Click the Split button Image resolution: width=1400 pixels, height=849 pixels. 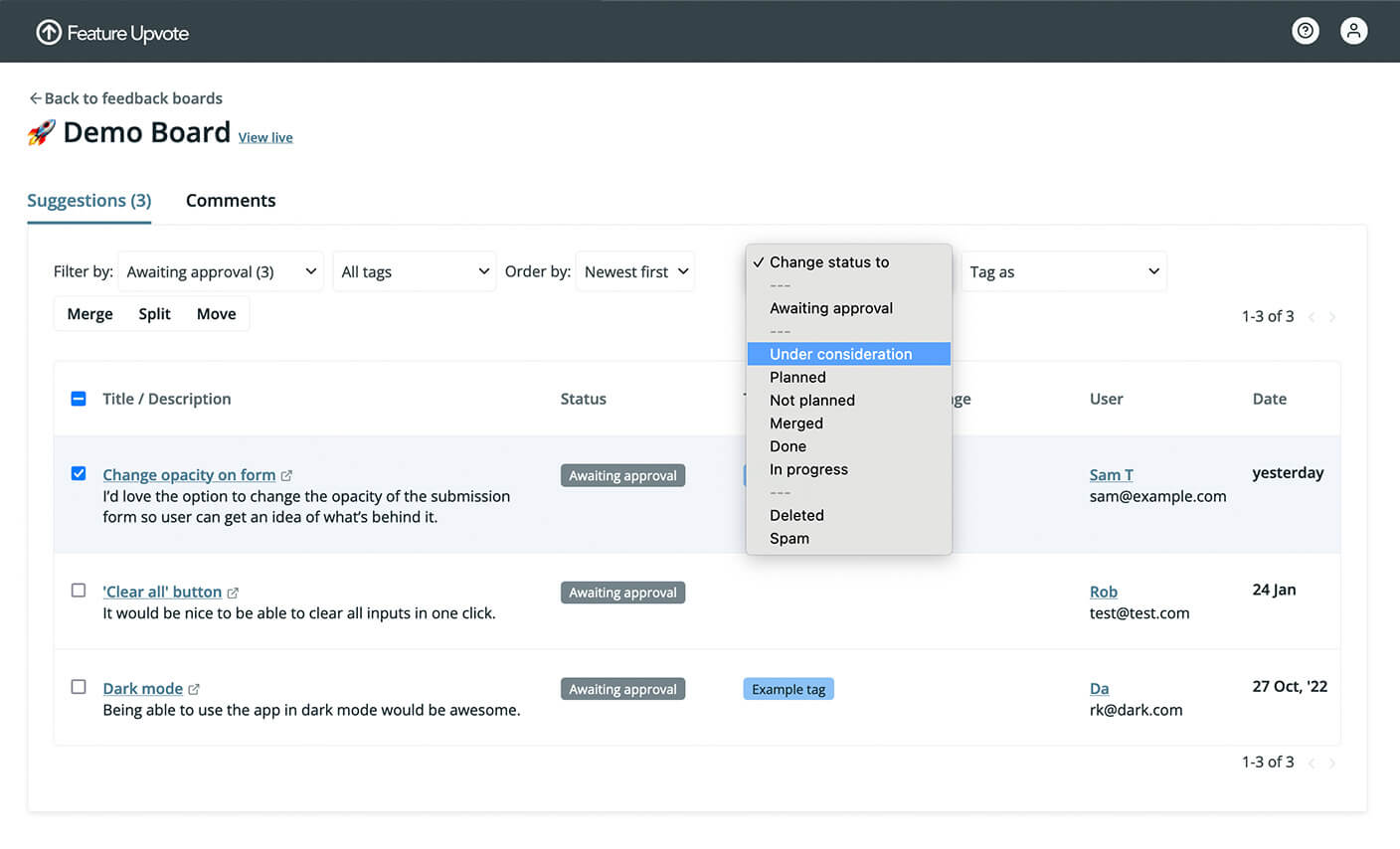[x=154, y=314]
